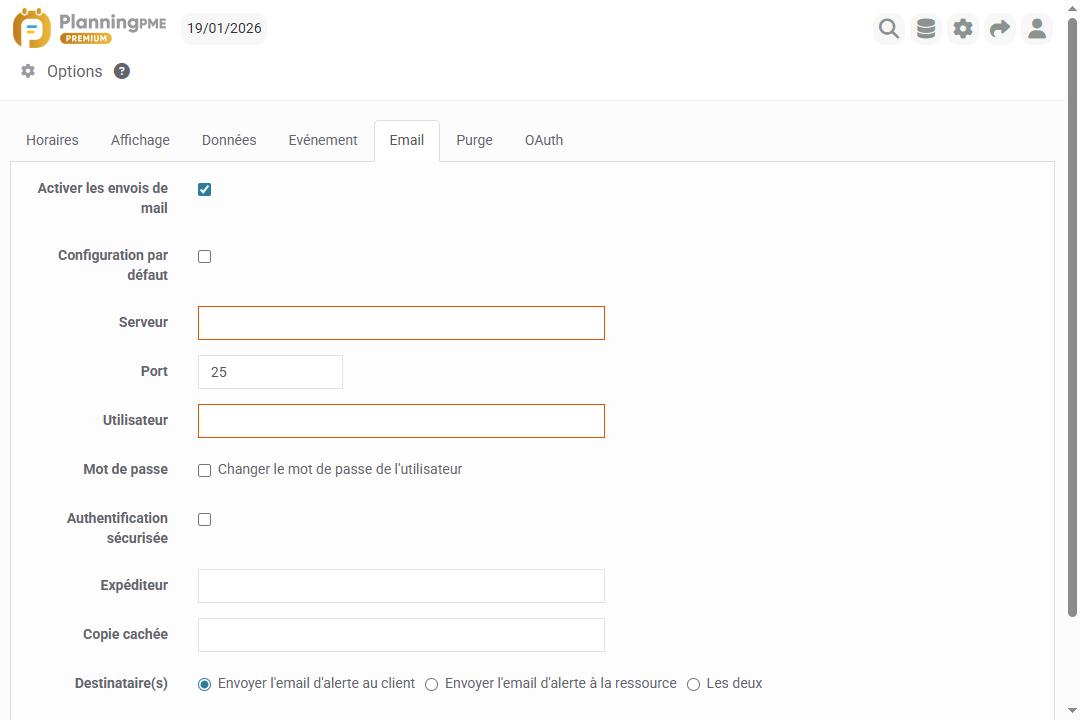The width and height of the screenshot is (1080, 720).
Task: Open the search magnifier icon
Action: [x=889, y=29]
